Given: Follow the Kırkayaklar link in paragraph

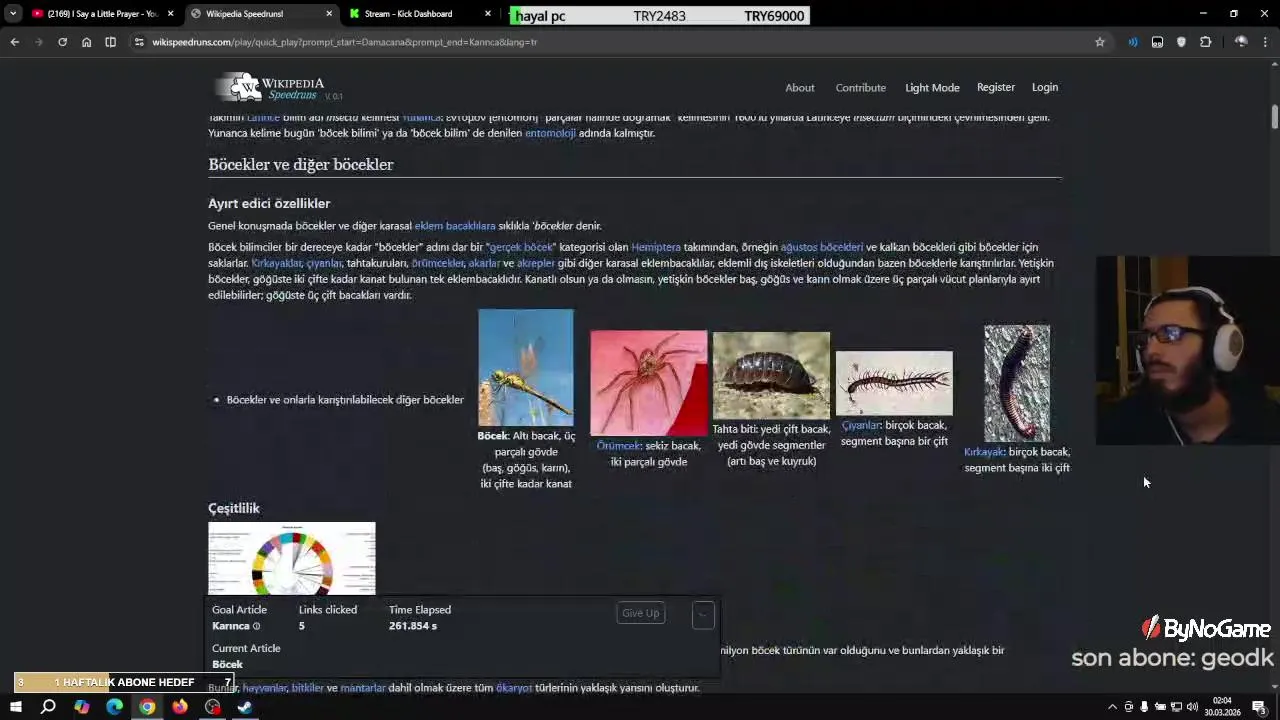Looking at the screenshot, I should tap(277, 263).
